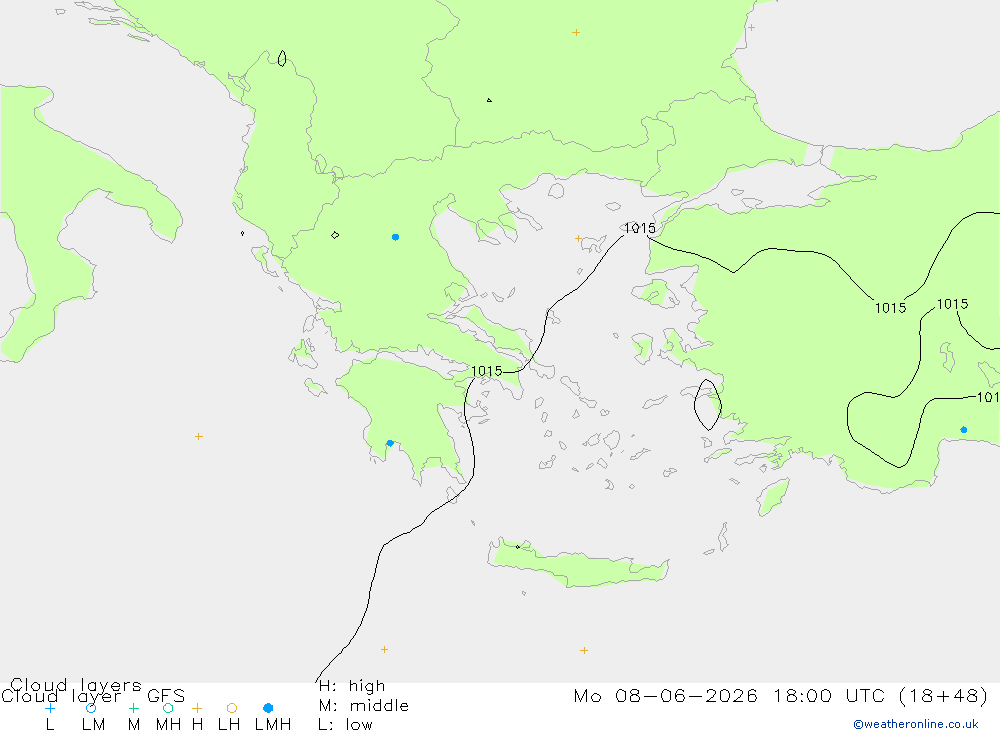Click the filled blue LMH legend symbol
Screen dimensions: 1000x733
[x=268, y=708]
